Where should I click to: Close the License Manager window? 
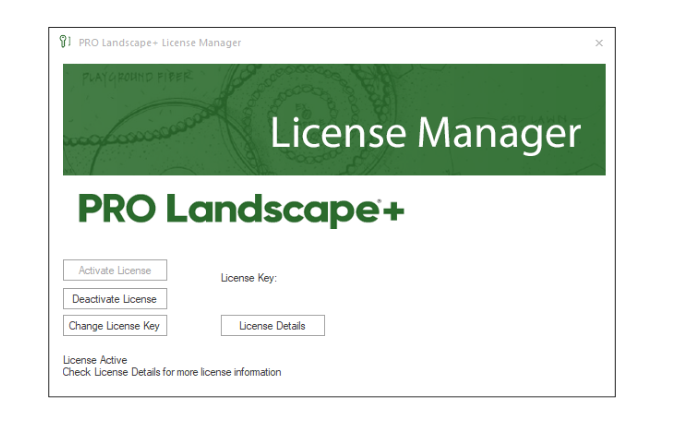tap(598, 43)
